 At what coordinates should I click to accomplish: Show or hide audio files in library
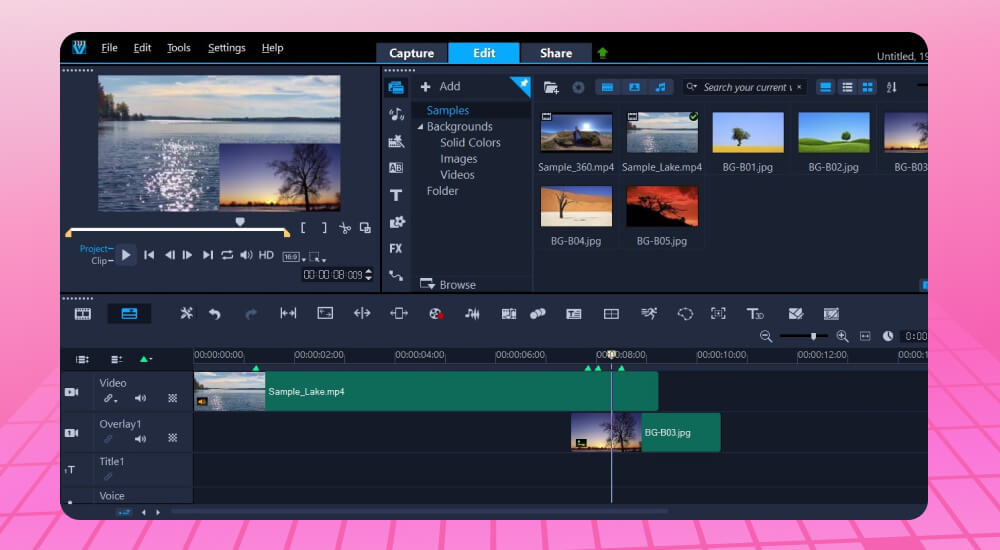tap(661, 87)
